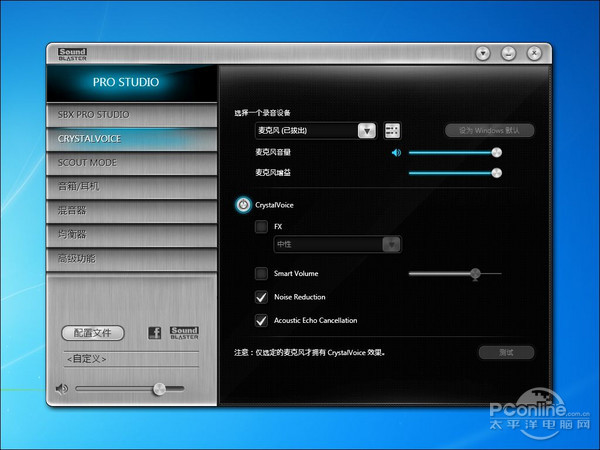
Task: Uncheck the Noise Reduction checkbox
Action: 261,297
